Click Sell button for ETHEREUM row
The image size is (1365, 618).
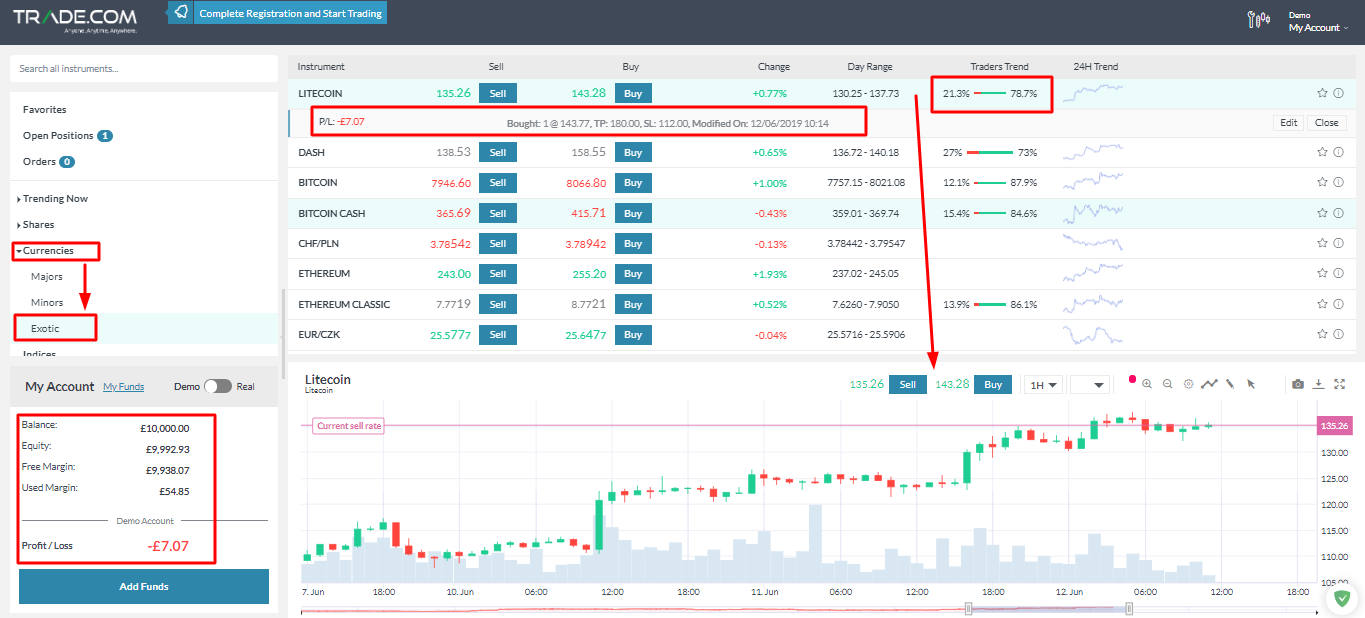pyautogui.click(x=497, y=274)
